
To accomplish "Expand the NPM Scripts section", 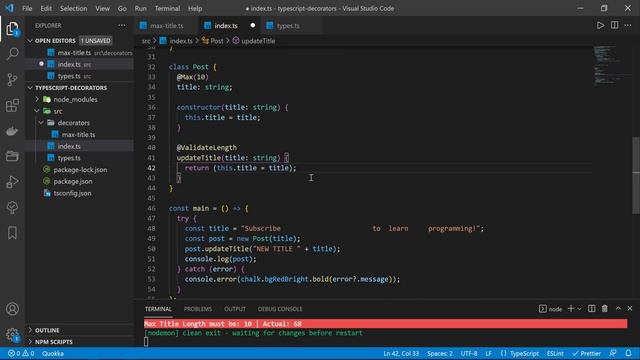I will click(30, 342).
